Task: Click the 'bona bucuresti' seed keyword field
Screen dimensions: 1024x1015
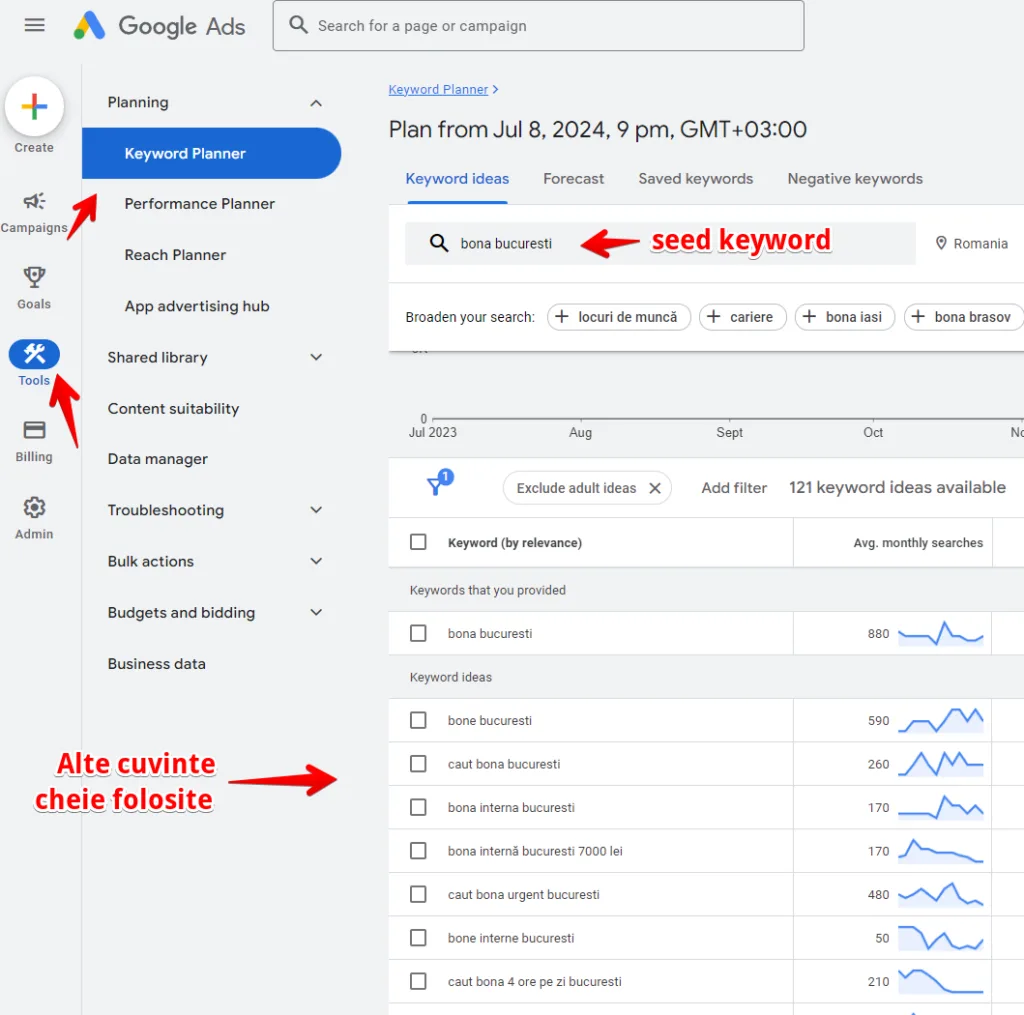Action: coord(660,244)
